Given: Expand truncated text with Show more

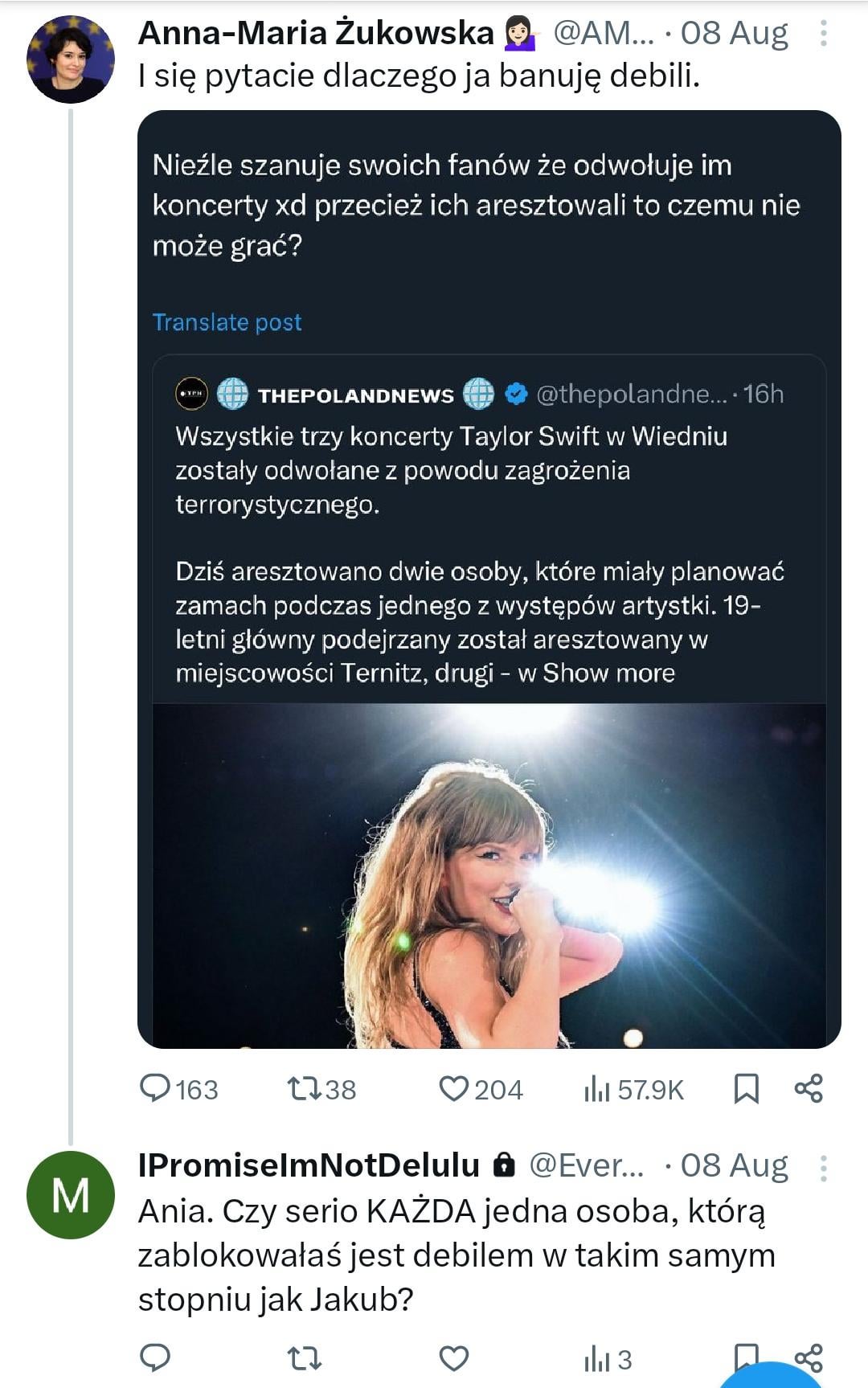Looking at the screenshot, I should (608, 673).
